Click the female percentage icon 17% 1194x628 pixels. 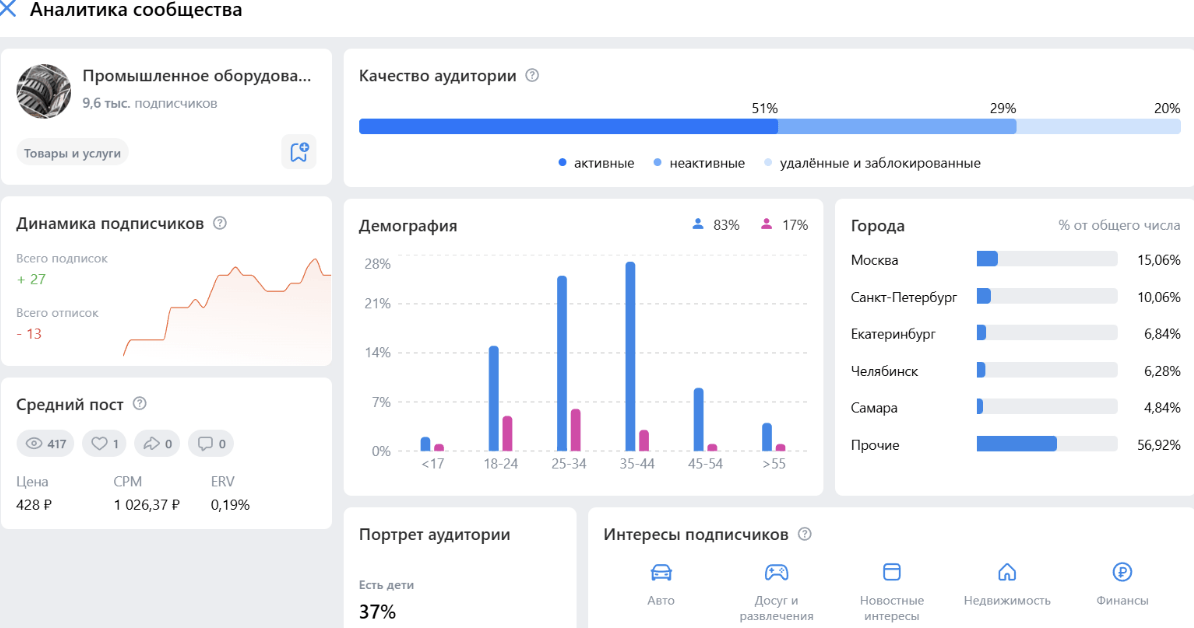766,225
